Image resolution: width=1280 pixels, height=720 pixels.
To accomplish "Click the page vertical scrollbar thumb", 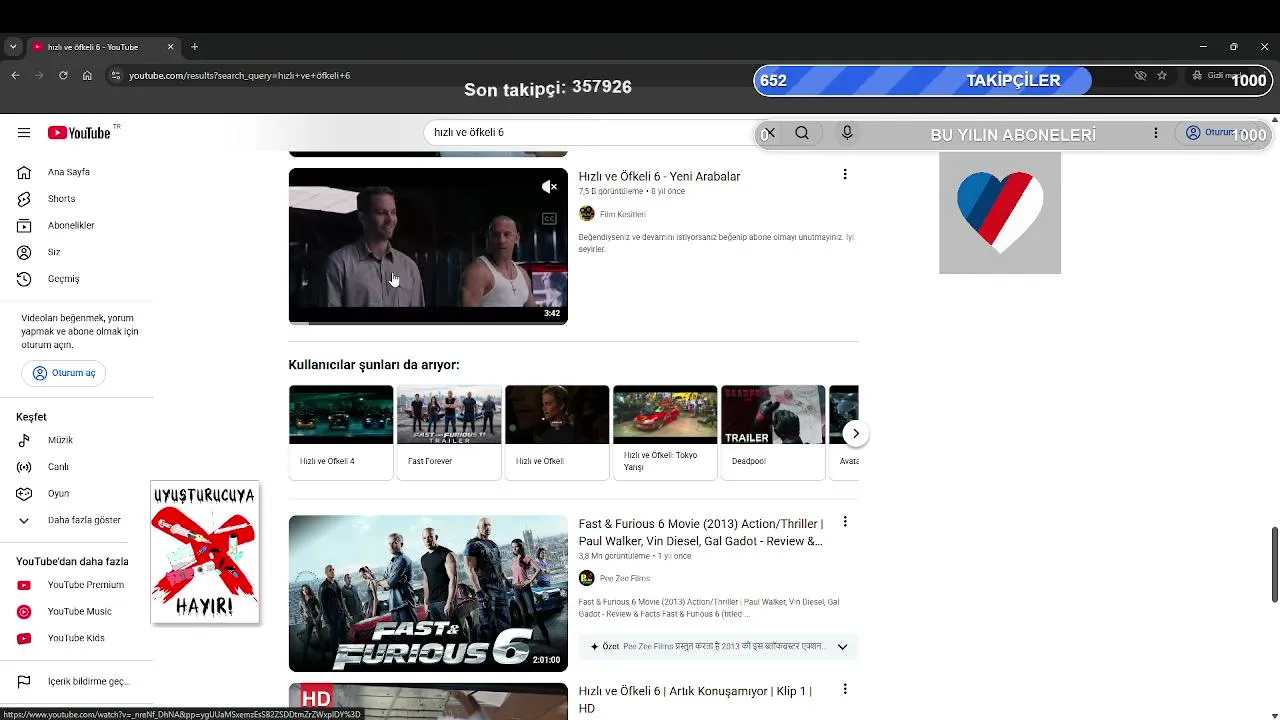I will (x=1275, y=564).
